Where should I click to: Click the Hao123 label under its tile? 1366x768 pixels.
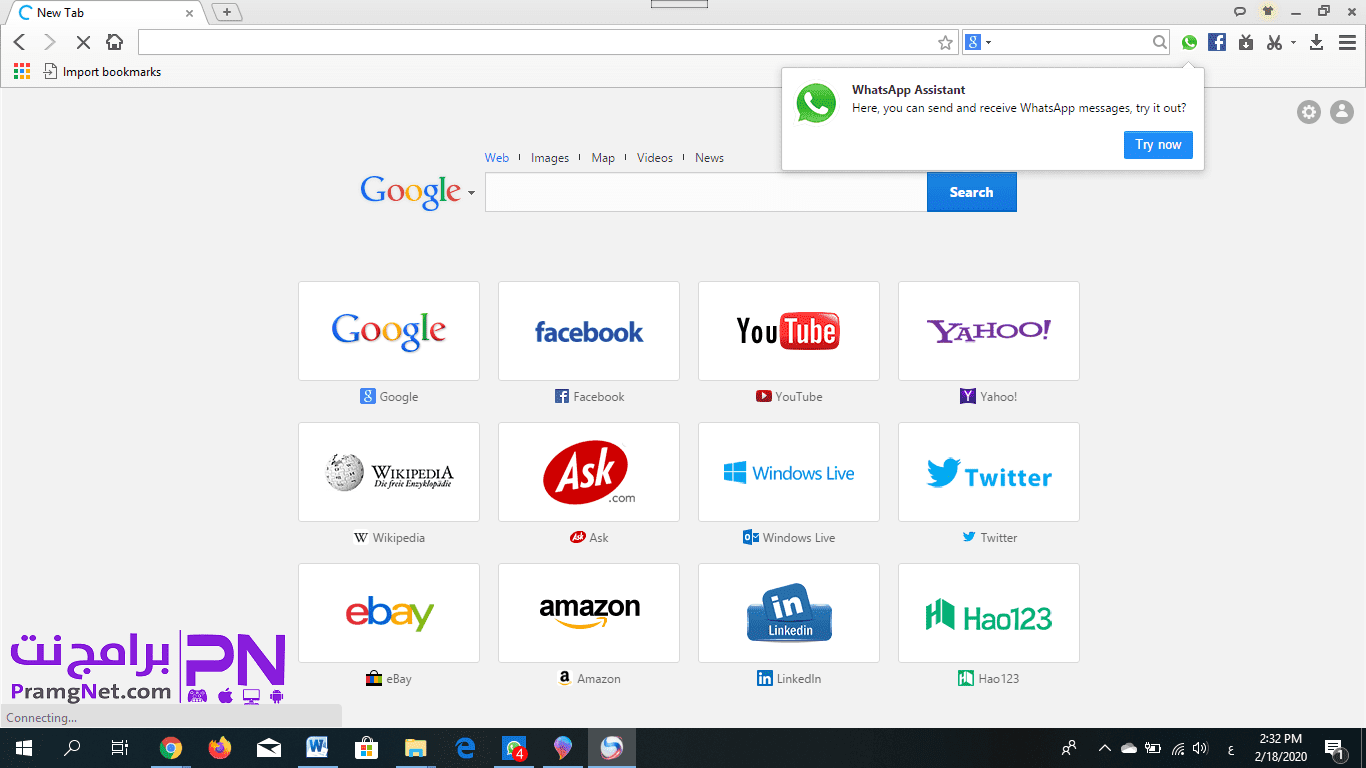999,679
